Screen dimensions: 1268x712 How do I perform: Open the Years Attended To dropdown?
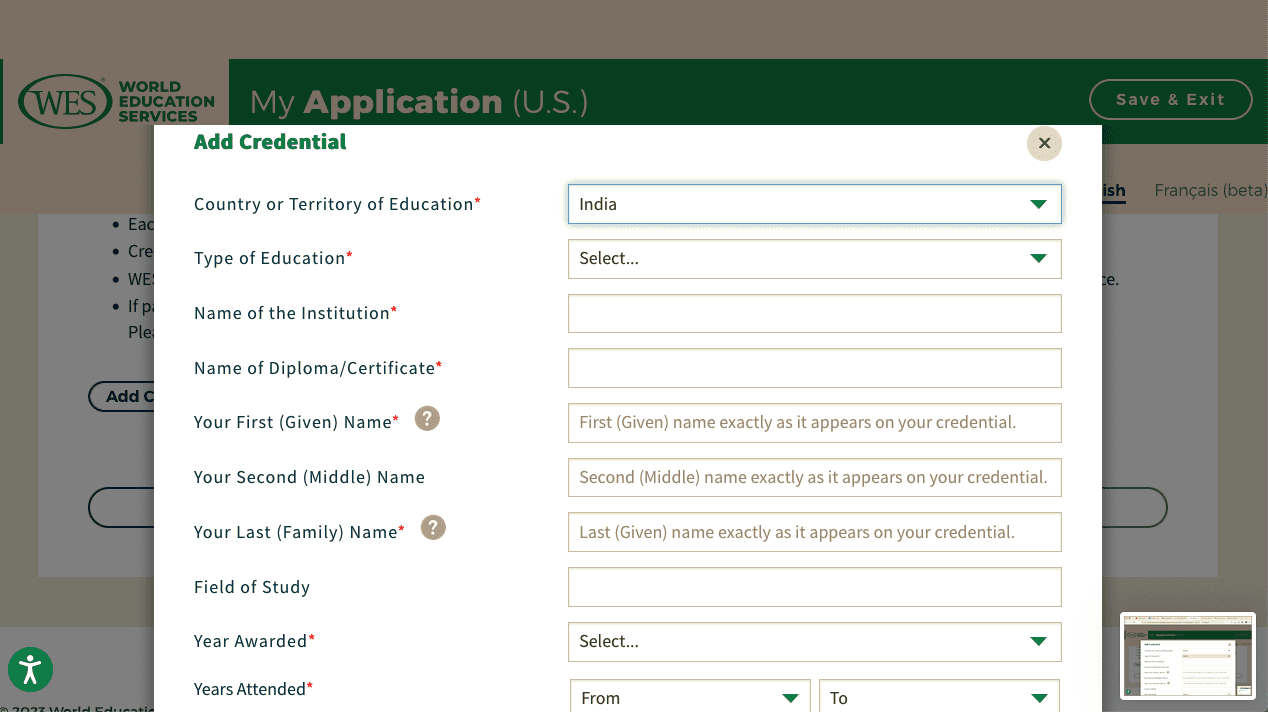938,697
